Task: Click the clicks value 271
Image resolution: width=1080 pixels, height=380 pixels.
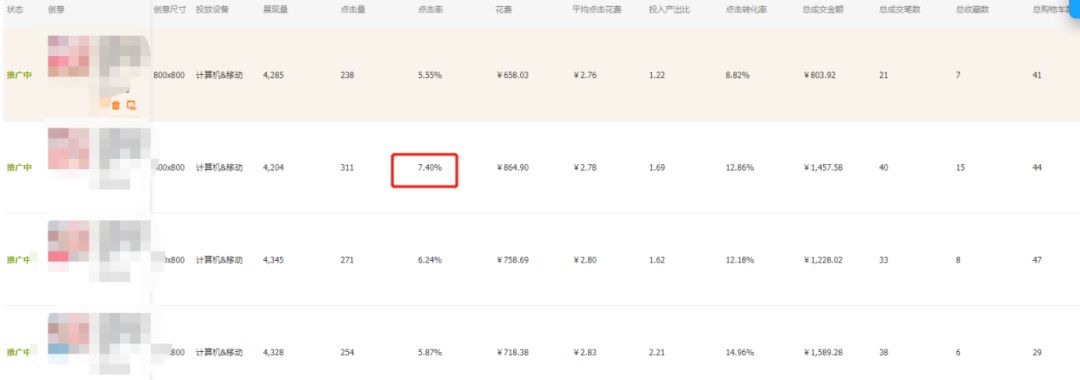Action: [x=347, y=260]
